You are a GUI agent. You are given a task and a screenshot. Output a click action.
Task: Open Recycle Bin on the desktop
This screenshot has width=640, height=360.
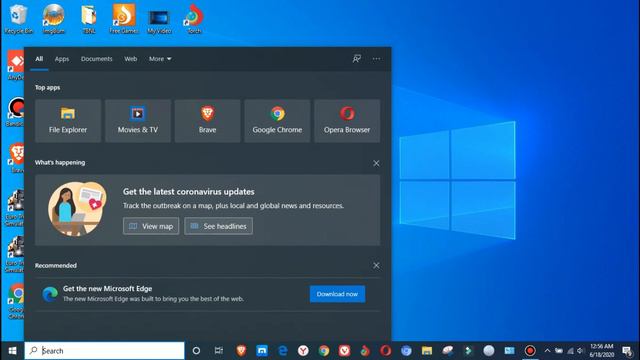[18, 19]
